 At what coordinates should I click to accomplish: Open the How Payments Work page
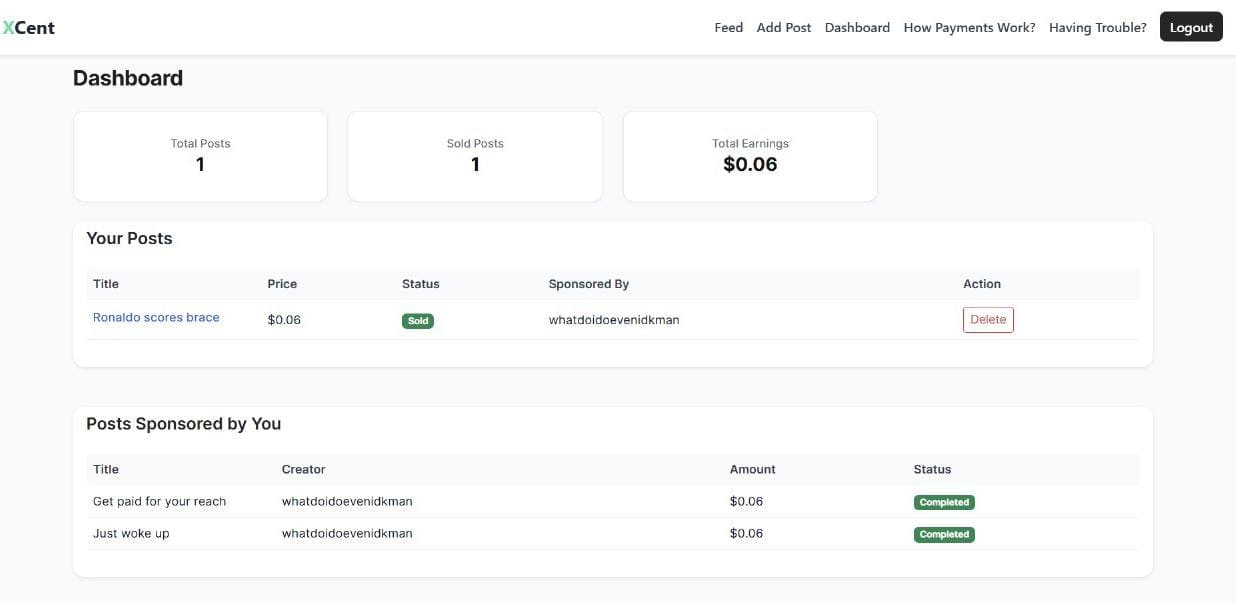click(968, 27)
